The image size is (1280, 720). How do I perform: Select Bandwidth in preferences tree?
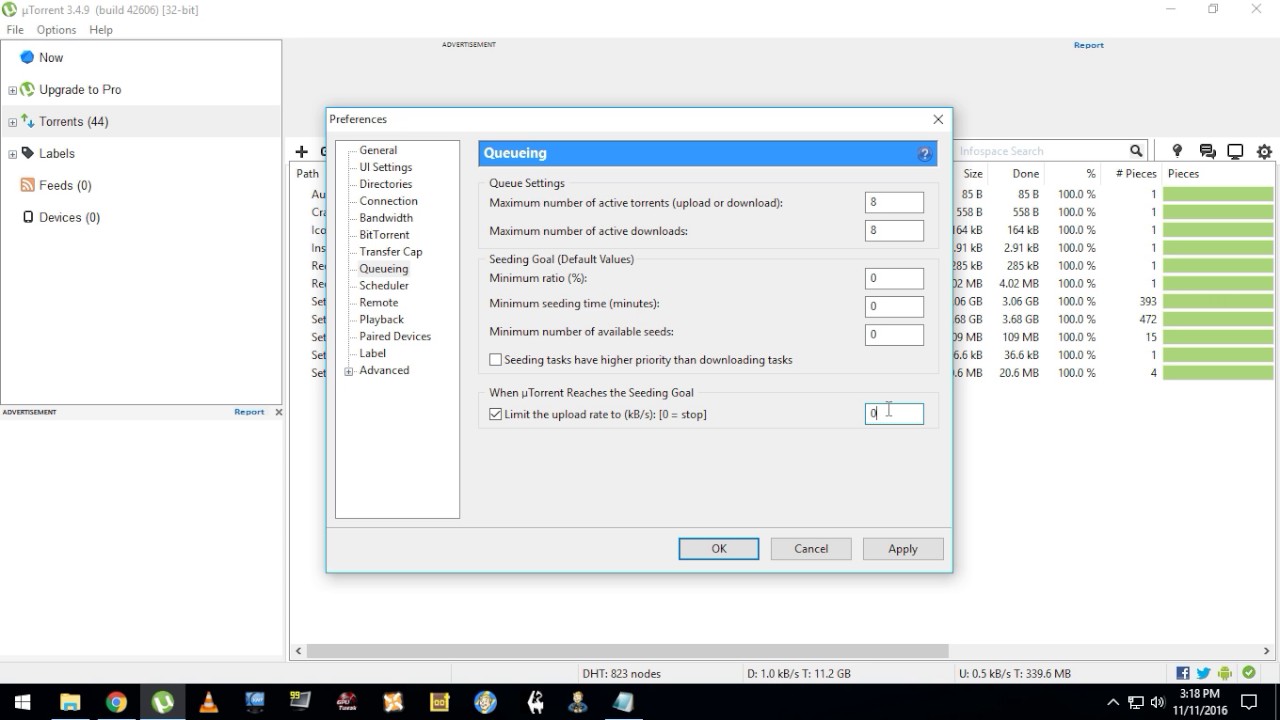(386, 218)
